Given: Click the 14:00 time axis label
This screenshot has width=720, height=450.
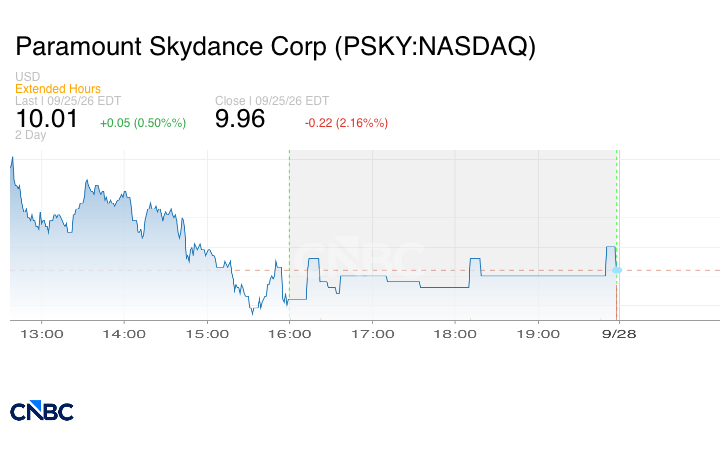Looking at the screenshot, I should (x=124, y=334).
